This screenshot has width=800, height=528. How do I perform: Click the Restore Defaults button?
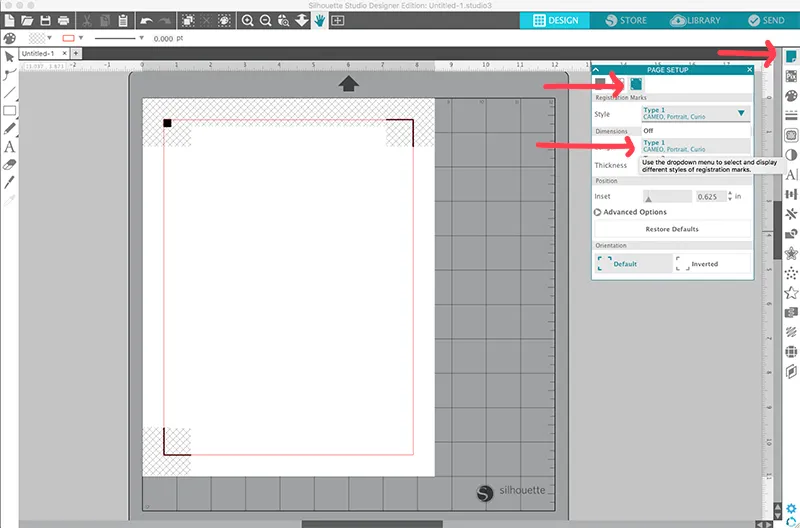click(671, 229)
